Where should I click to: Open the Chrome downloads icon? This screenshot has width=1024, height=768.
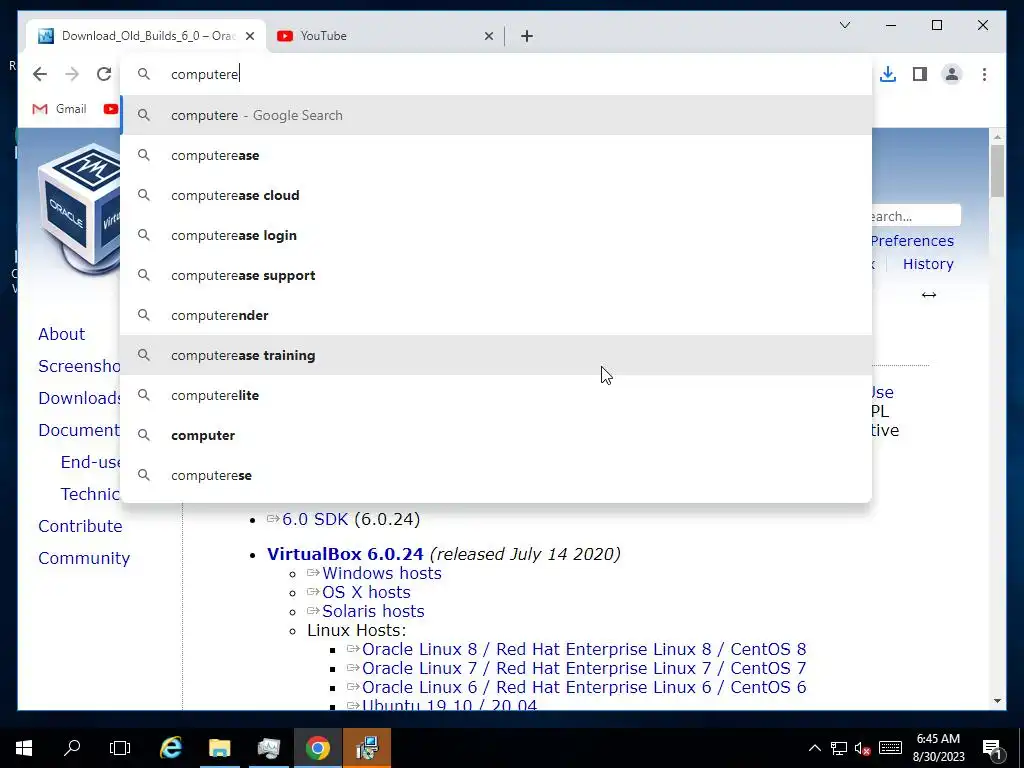[888, 74]
